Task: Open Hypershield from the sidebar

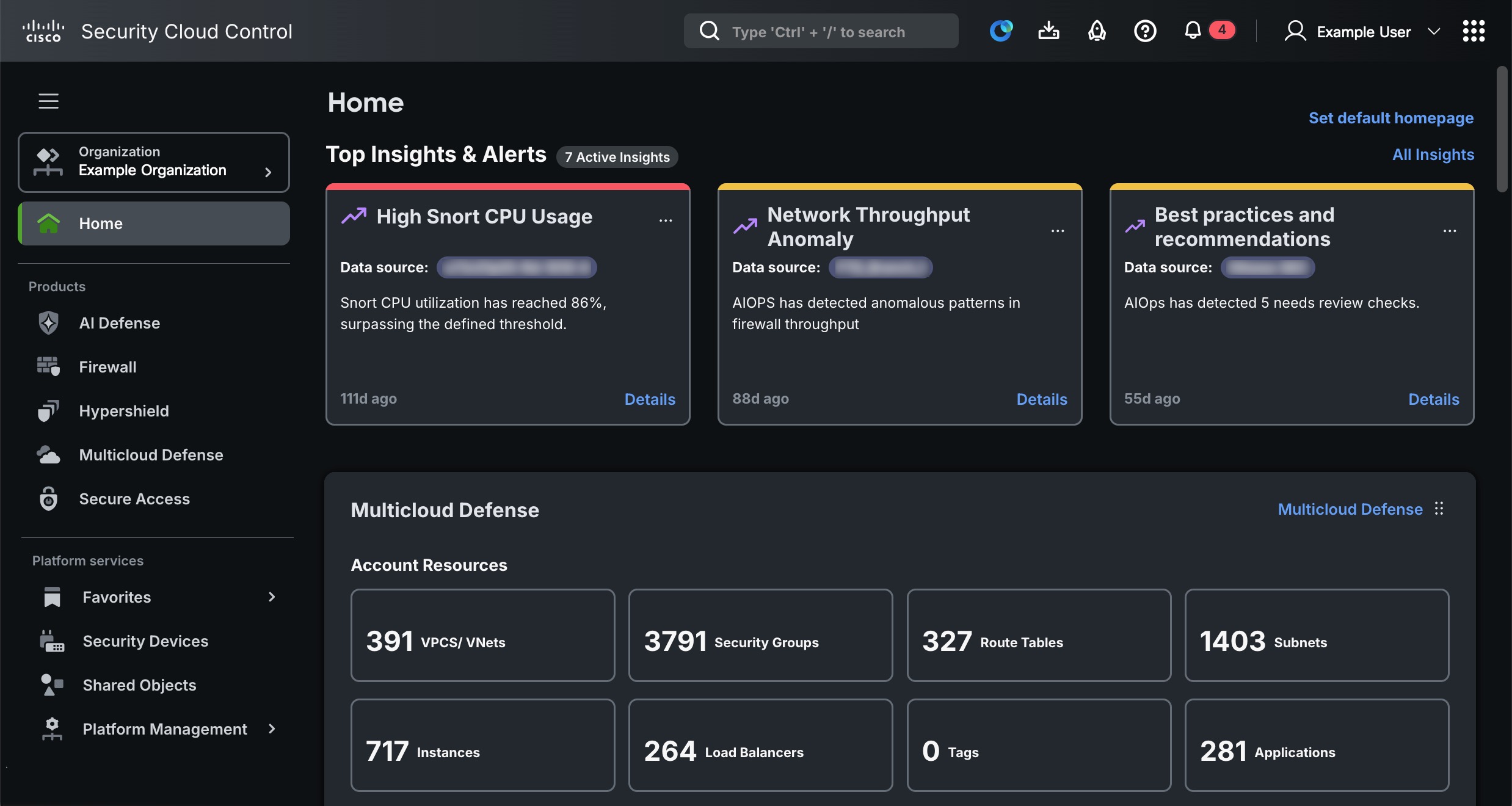Action: [x=123, y=410]
